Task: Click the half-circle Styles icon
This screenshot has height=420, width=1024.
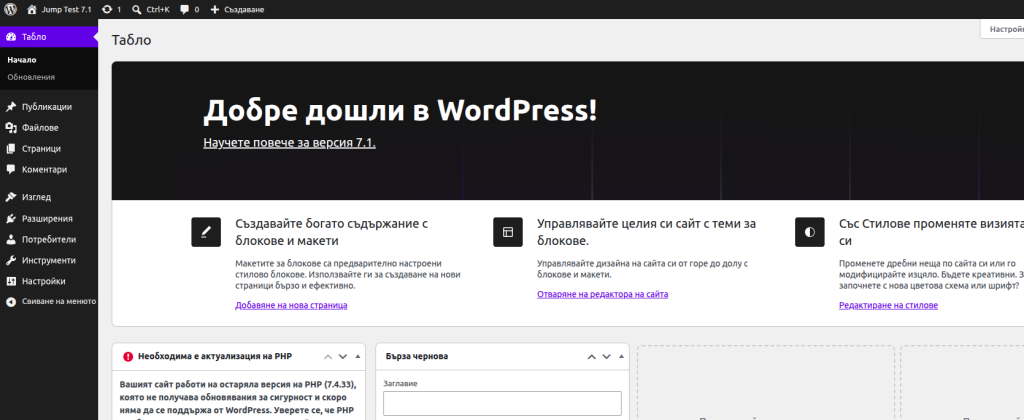Action: click(810, 232)
